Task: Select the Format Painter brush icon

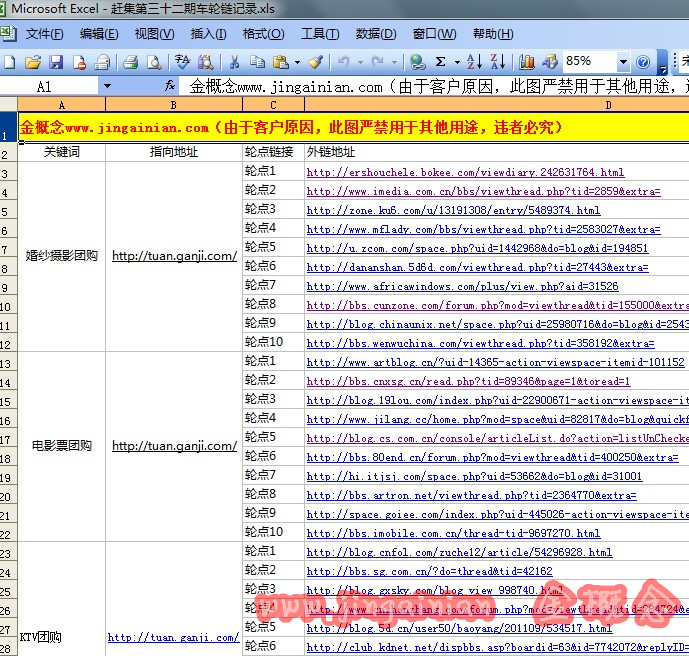Action: click(x=315, y=62)
